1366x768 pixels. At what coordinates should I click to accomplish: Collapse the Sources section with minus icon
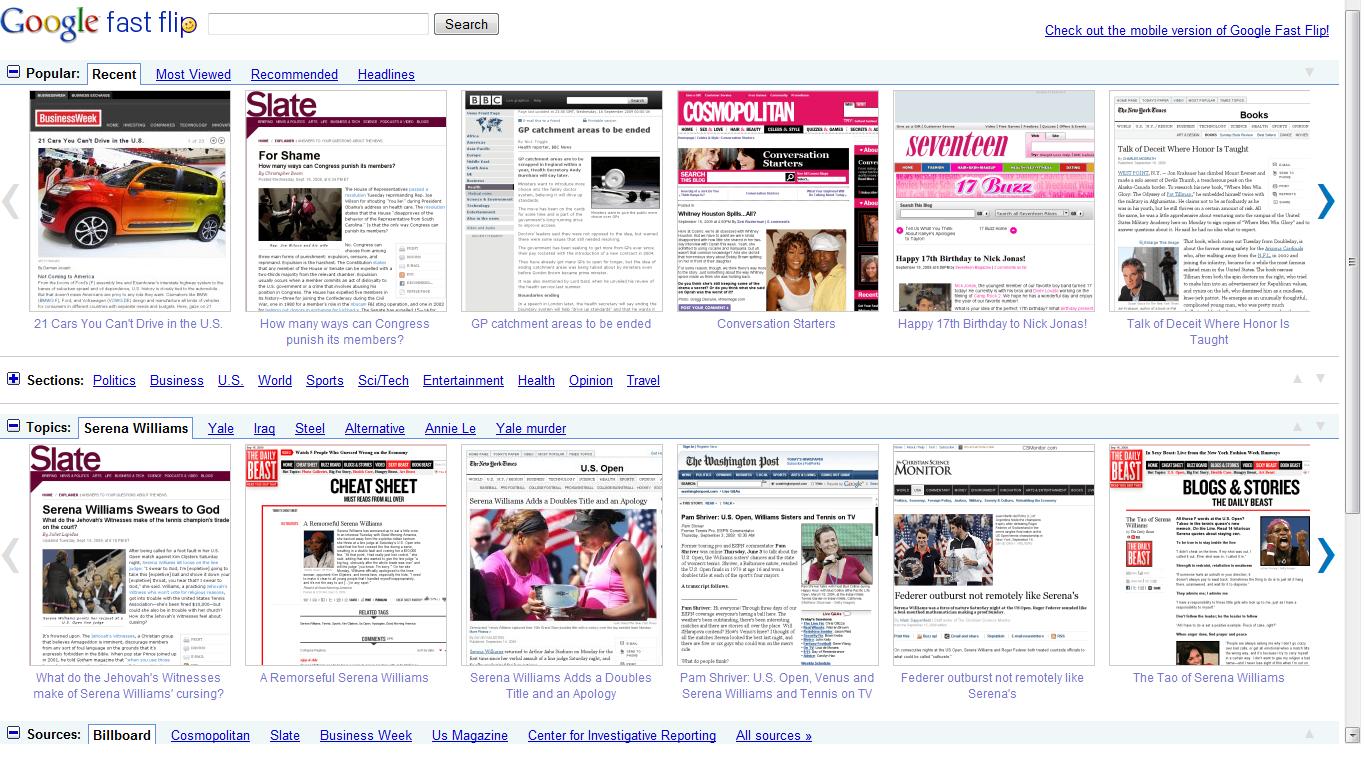[x=13, y=734]
